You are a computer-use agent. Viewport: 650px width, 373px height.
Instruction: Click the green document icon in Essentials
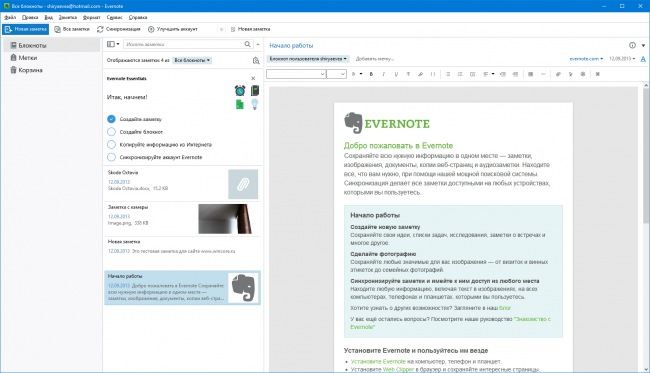coord(240,104)
